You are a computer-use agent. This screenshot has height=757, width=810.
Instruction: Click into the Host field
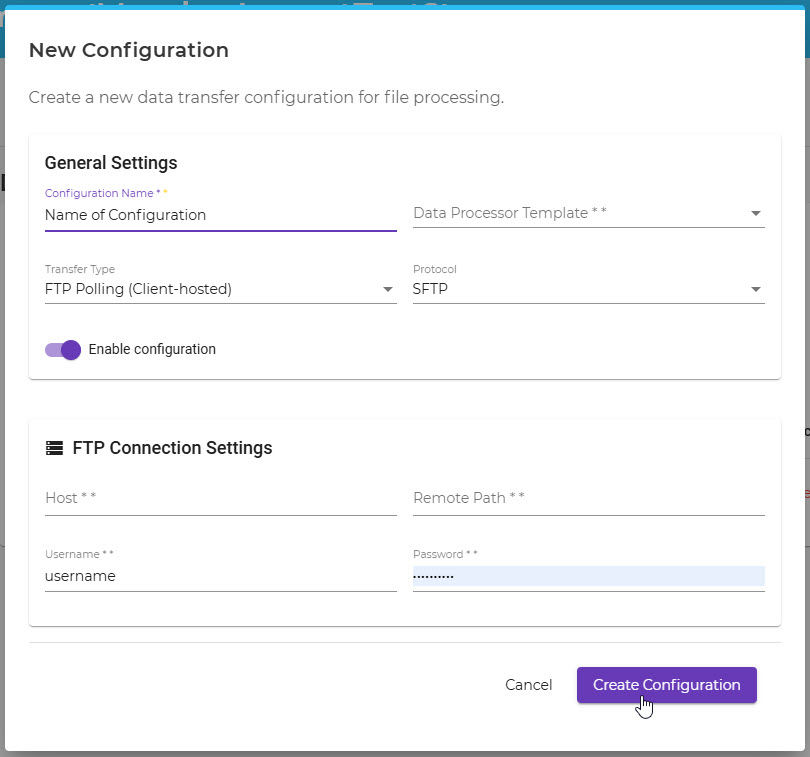pos(220,498)
